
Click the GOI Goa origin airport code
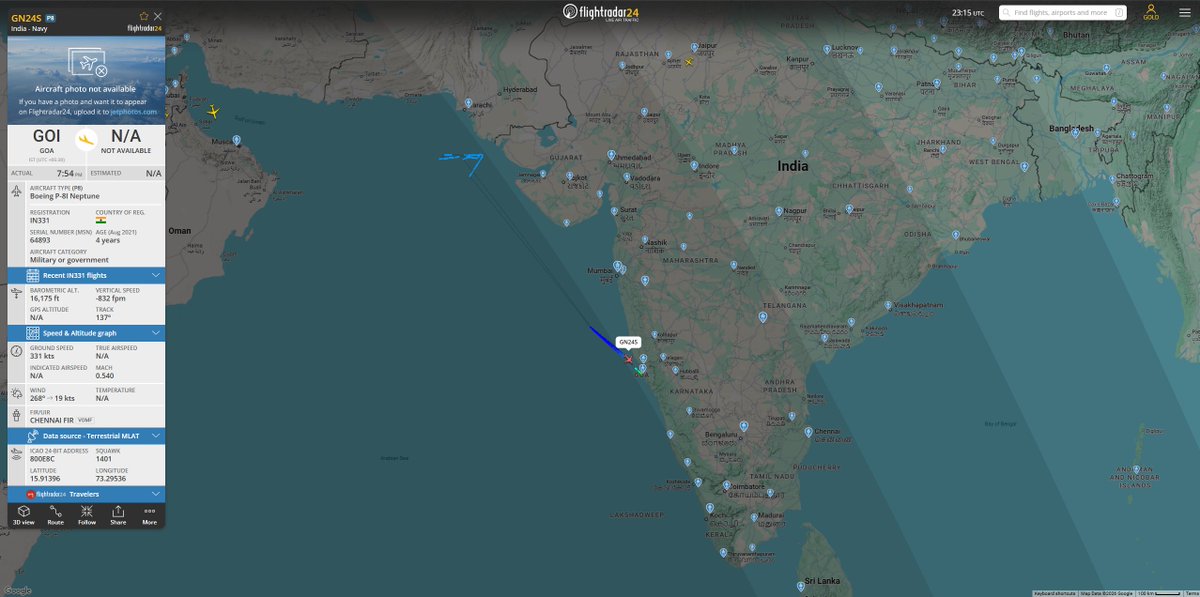click(x=45, y=136)
